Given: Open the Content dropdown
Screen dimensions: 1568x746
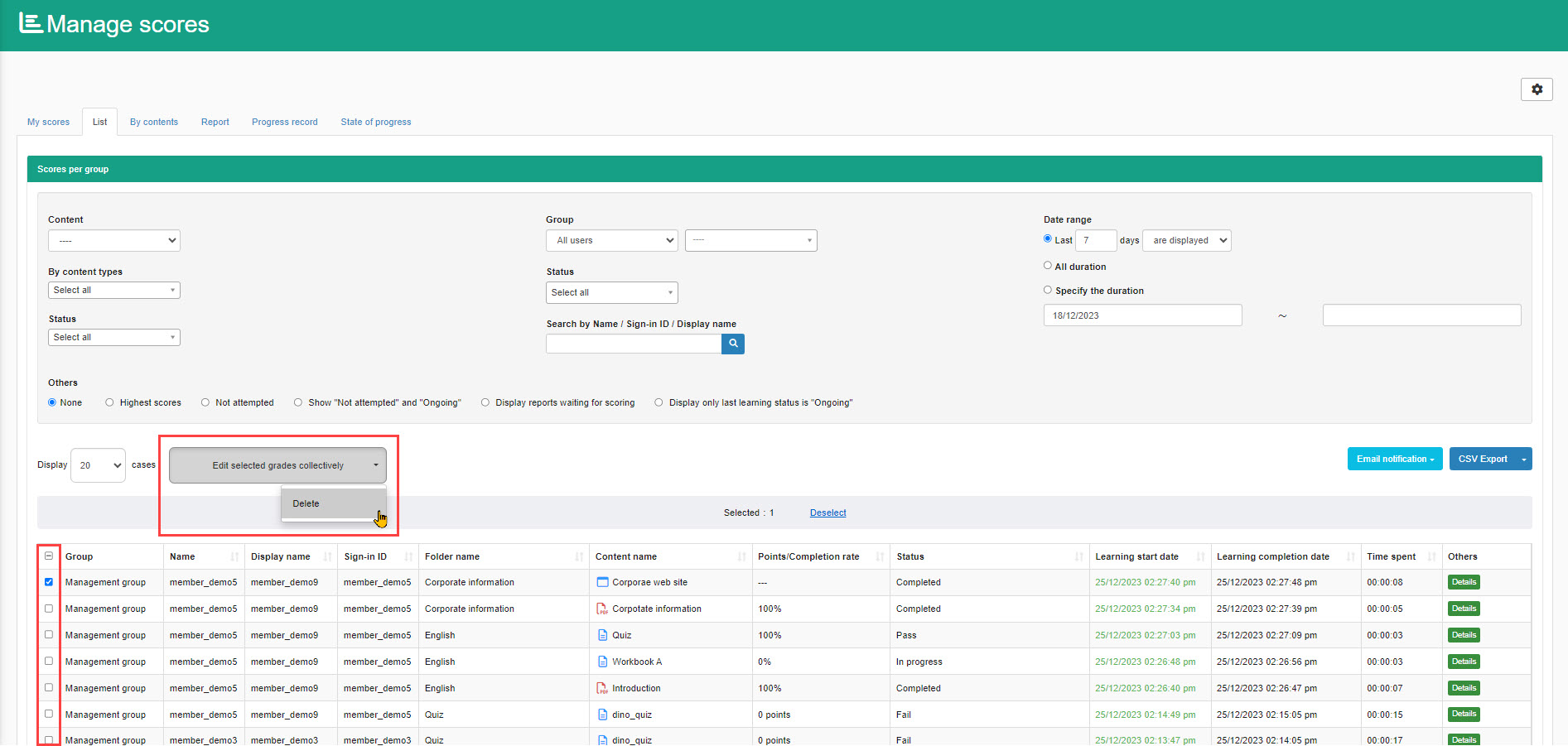Looking at the screenshot, I should 114,240.
